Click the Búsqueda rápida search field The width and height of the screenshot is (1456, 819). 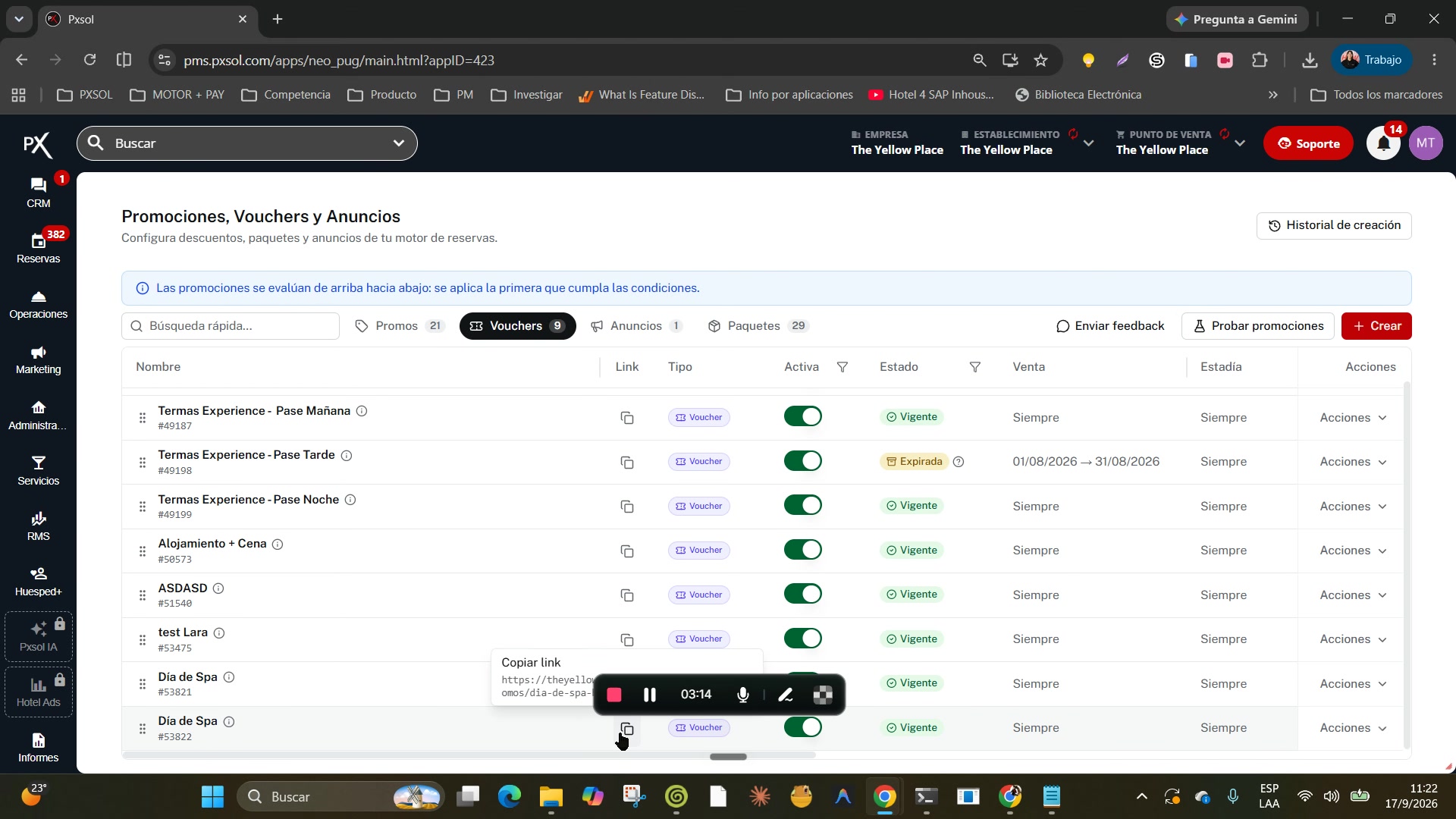(x=231, y=326)
